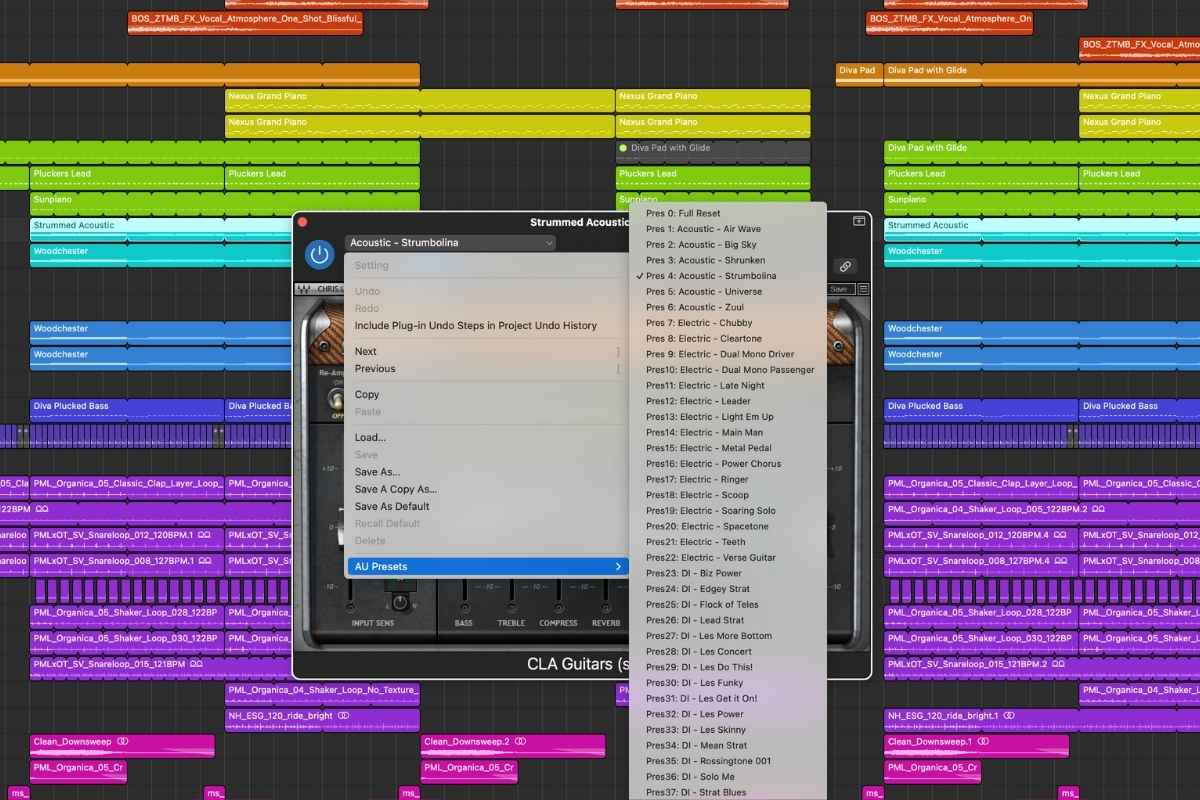The image size is (1200, 800).
Task: Select Pres23: DI - Biz Power
Action: [727, 574]
